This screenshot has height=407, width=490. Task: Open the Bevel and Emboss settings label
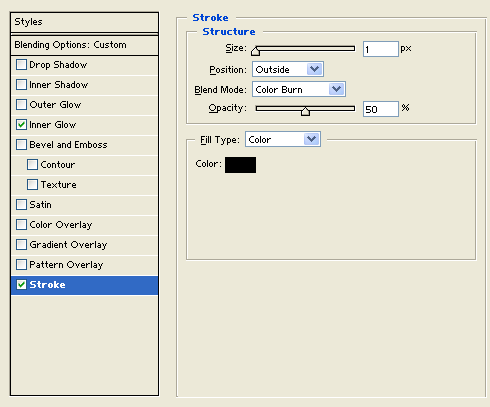(68, 145)
